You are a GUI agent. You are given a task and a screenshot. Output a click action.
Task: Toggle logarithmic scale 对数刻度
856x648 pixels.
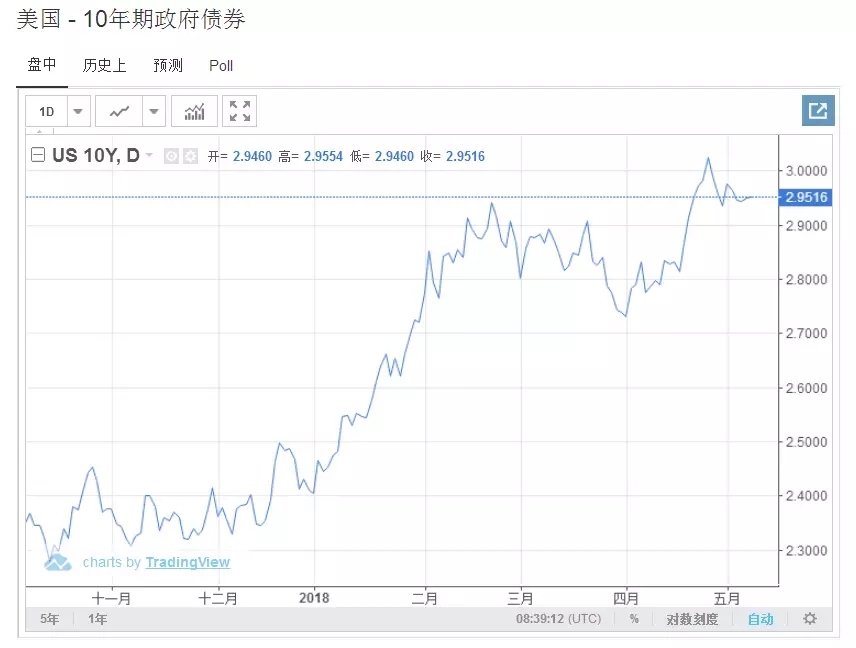[x=692, y=619]
